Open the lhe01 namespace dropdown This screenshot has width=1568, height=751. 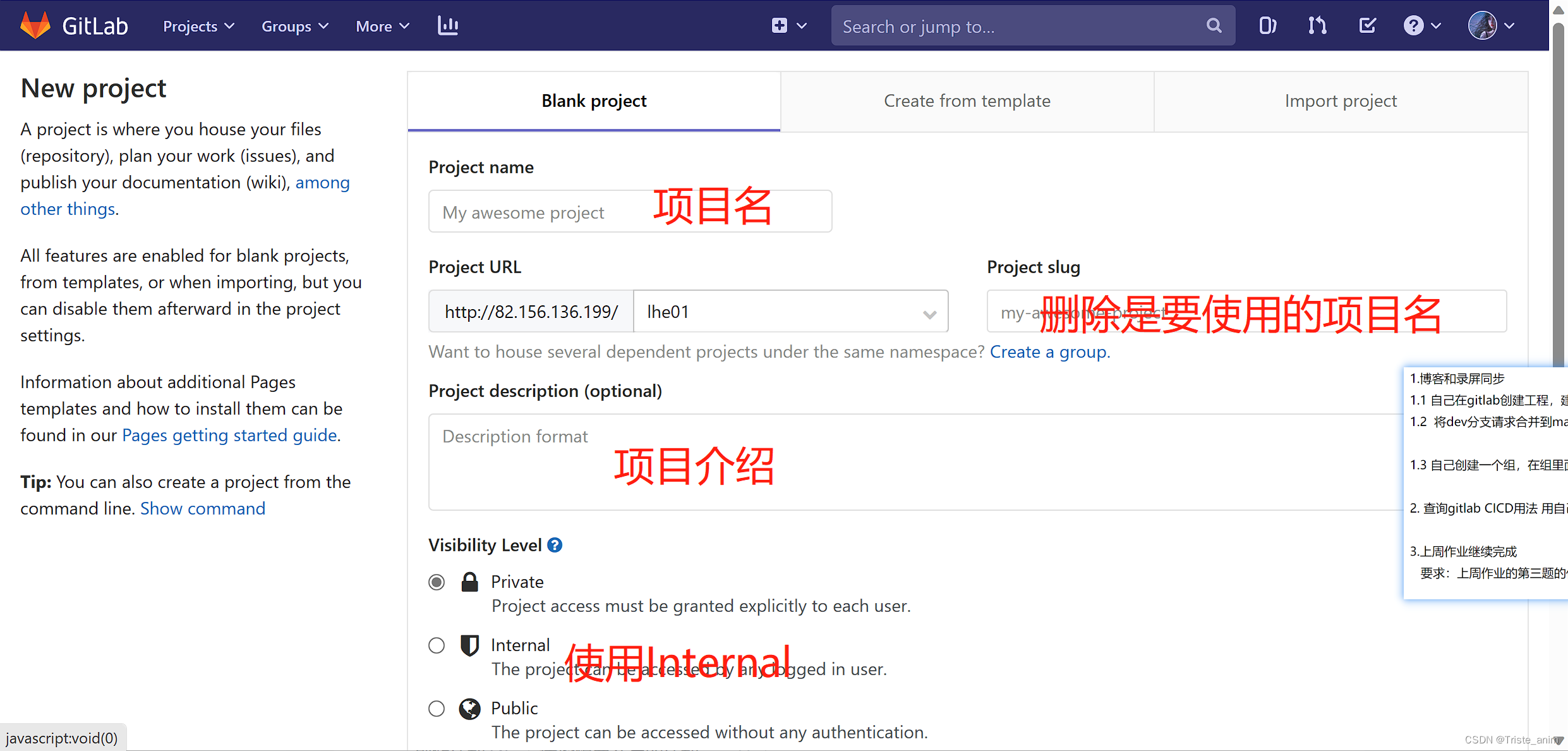click(790, 312)
